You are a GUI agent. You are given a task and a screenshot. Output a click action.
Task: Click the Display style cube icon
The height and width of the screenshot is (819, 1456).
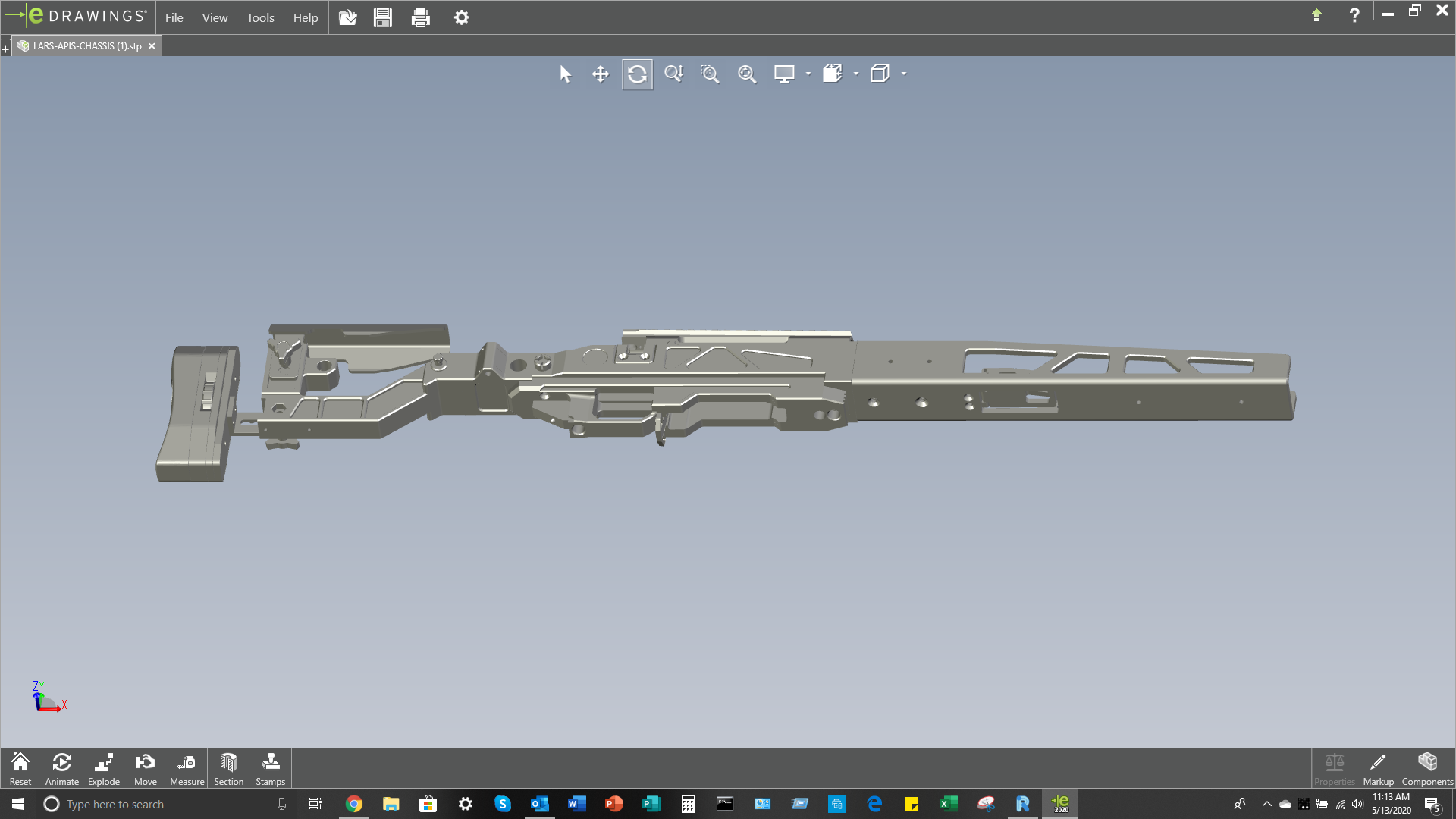click(x=833, y=74)
